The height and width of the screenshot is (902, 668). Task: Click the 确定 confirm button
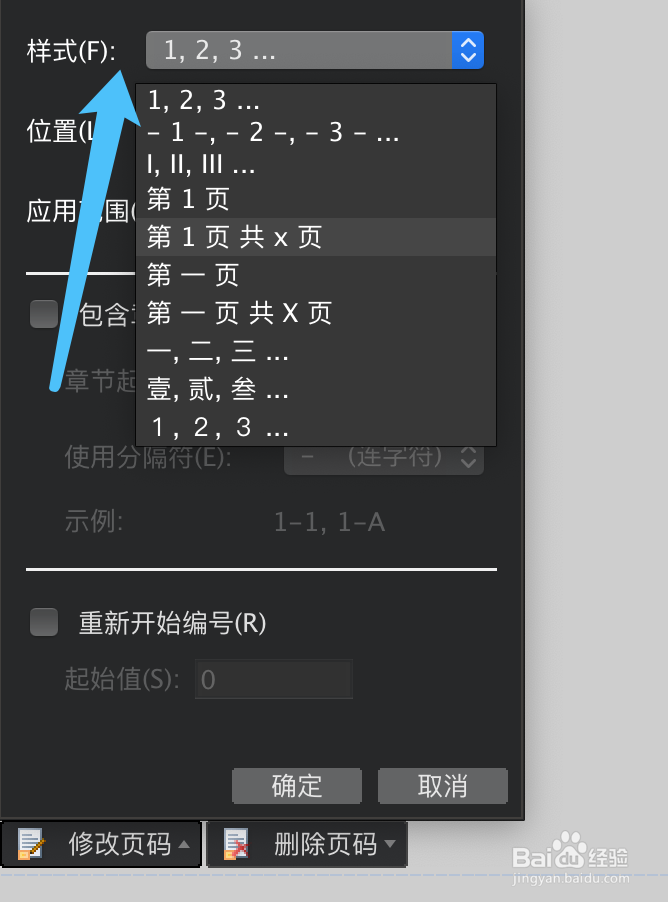[297, 786]
